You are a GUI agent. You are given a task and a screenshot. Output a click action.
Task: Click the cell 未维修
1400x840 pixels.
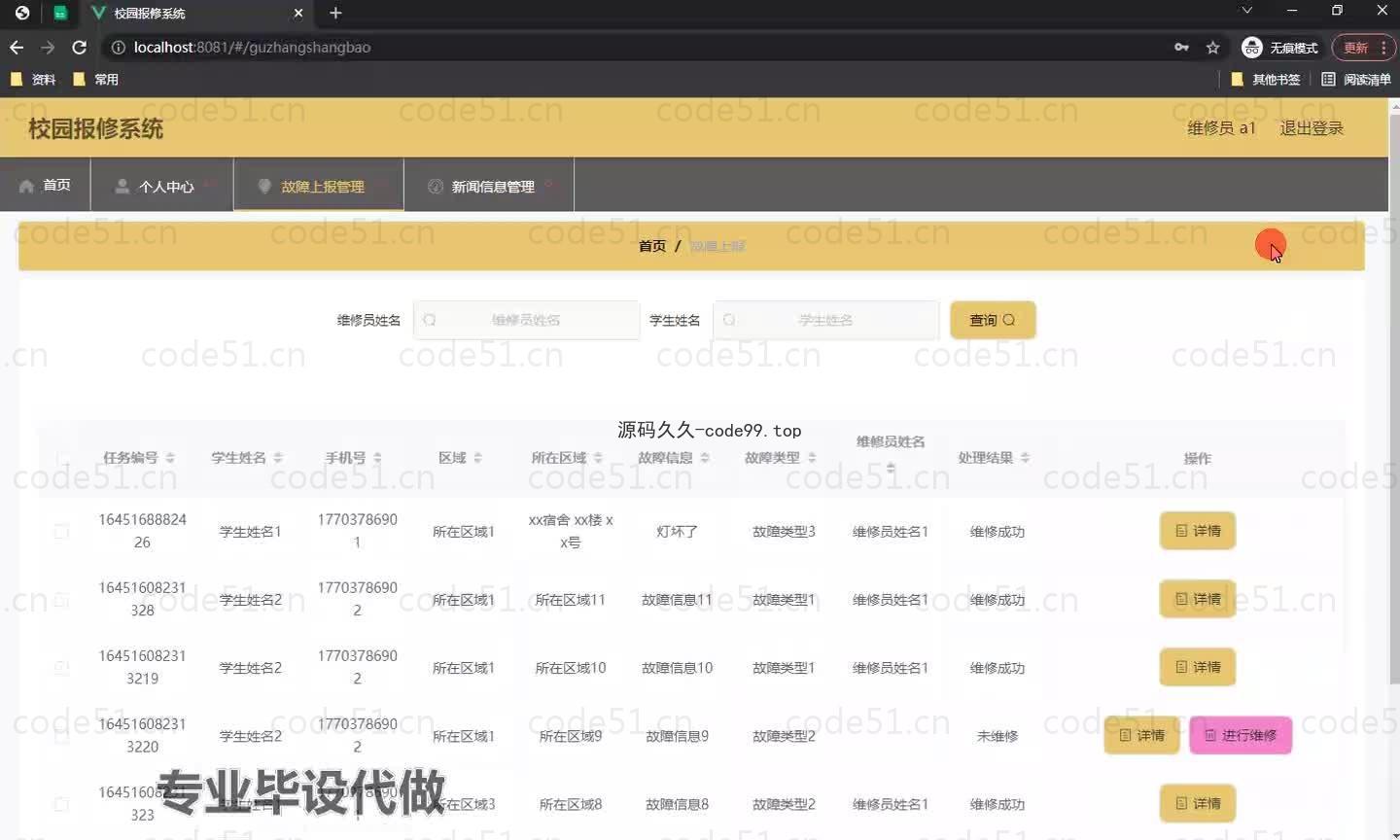pyautogui.click(x=997, y=736)
